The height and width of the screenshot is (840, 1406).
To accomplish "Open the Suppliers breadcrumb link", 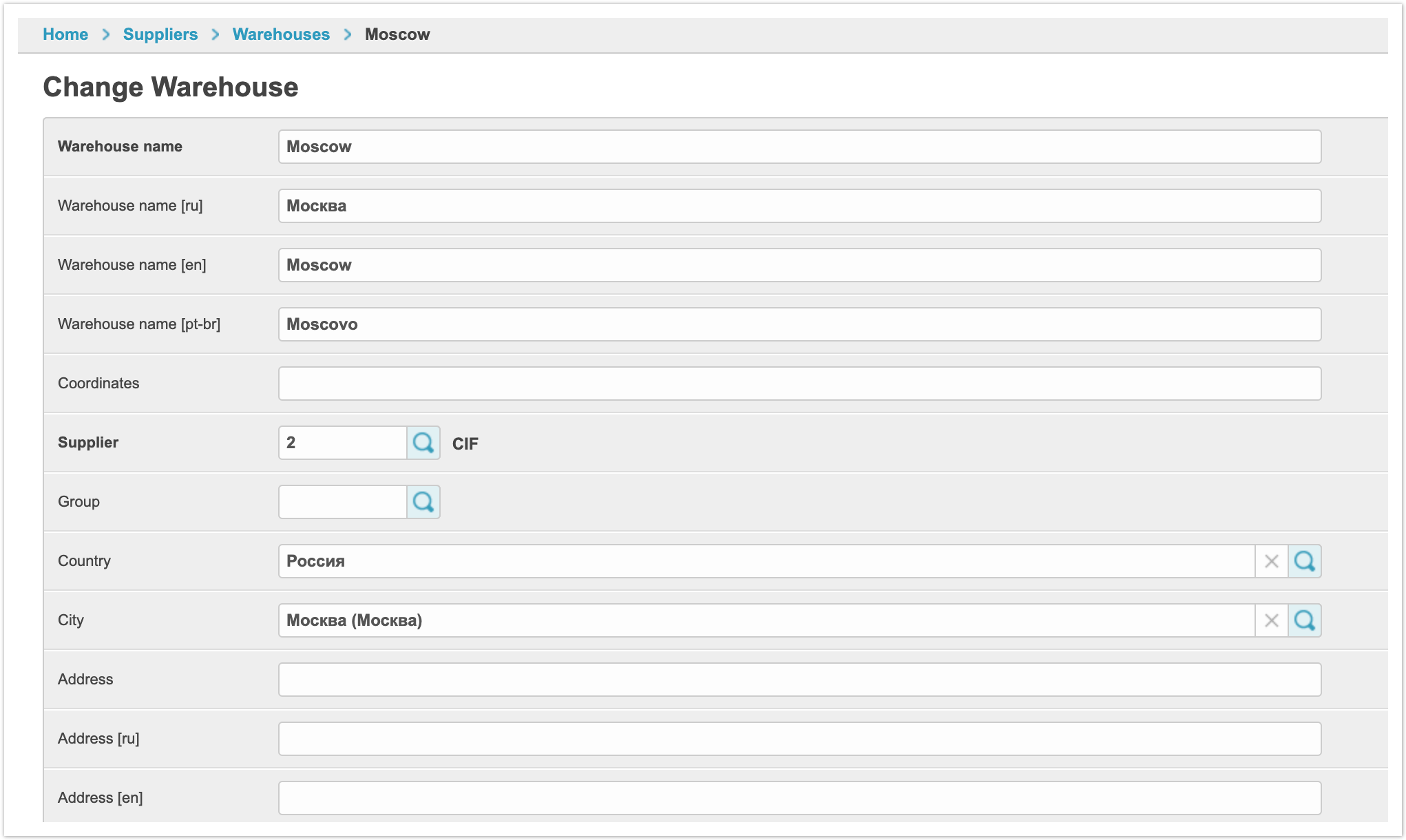I will 160,34.
